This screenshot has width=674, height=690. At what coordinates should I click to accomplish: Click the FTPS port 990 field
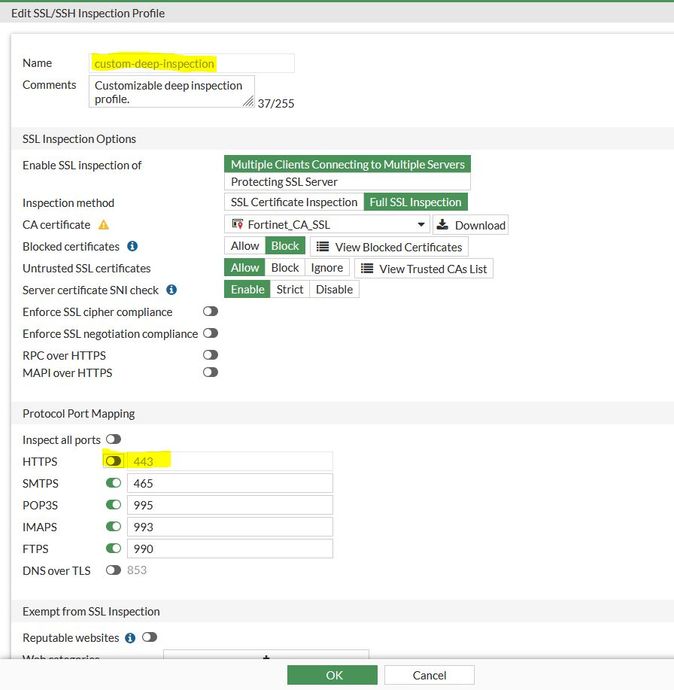click(x=230, y=549)
